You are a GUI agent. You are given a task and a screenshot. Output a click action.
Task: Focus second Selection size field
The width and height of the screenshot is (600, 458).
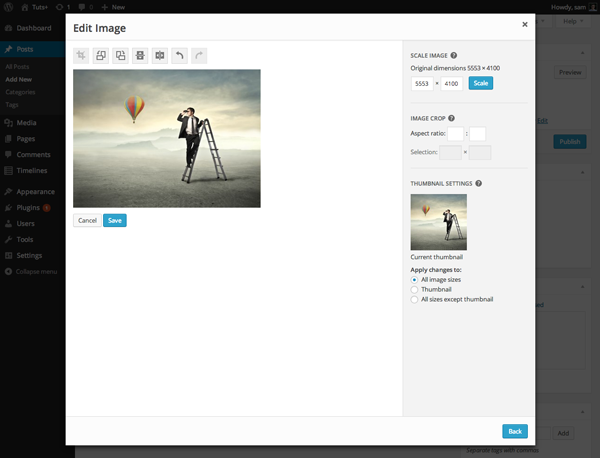tap(480, 152)
